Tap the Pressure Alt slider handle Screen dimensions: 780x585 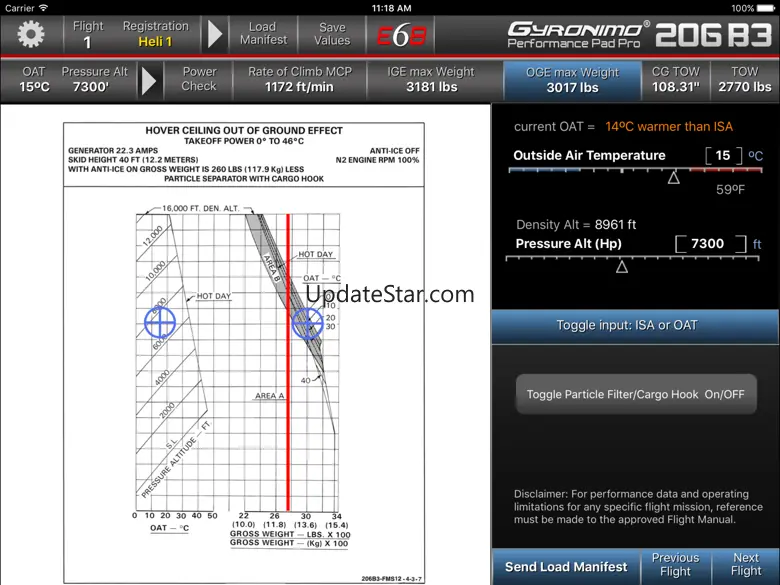pos(622,267)
